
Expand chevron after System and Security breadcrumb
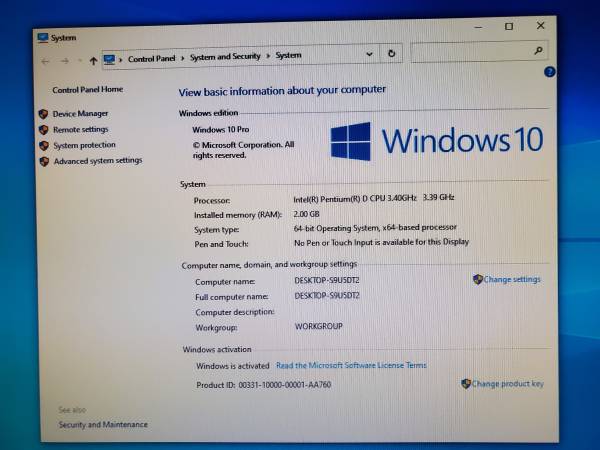[267, 56]
